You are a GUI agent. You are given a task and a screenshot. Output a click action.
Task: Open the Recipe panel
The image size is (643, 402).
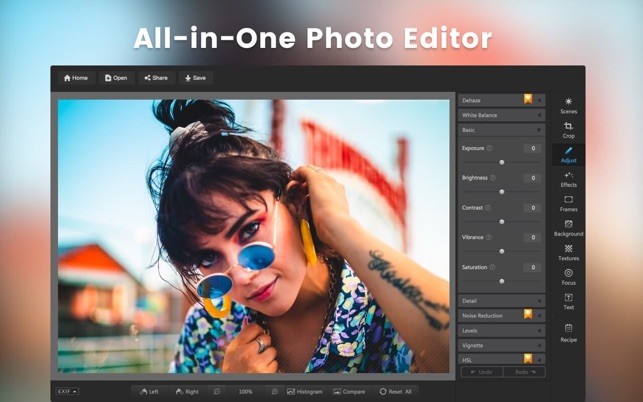(x=568, y=333)
